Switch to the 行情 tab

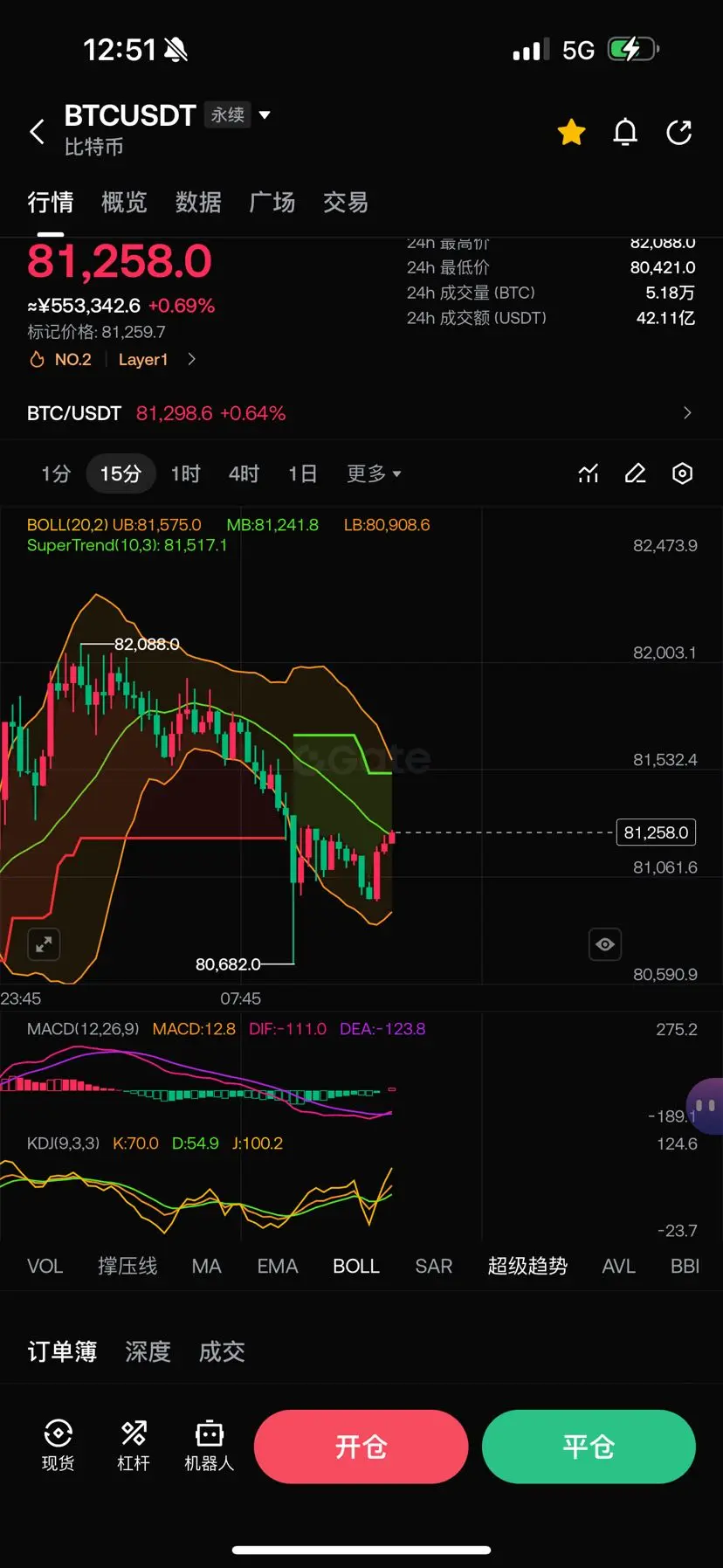pos(50,203)
